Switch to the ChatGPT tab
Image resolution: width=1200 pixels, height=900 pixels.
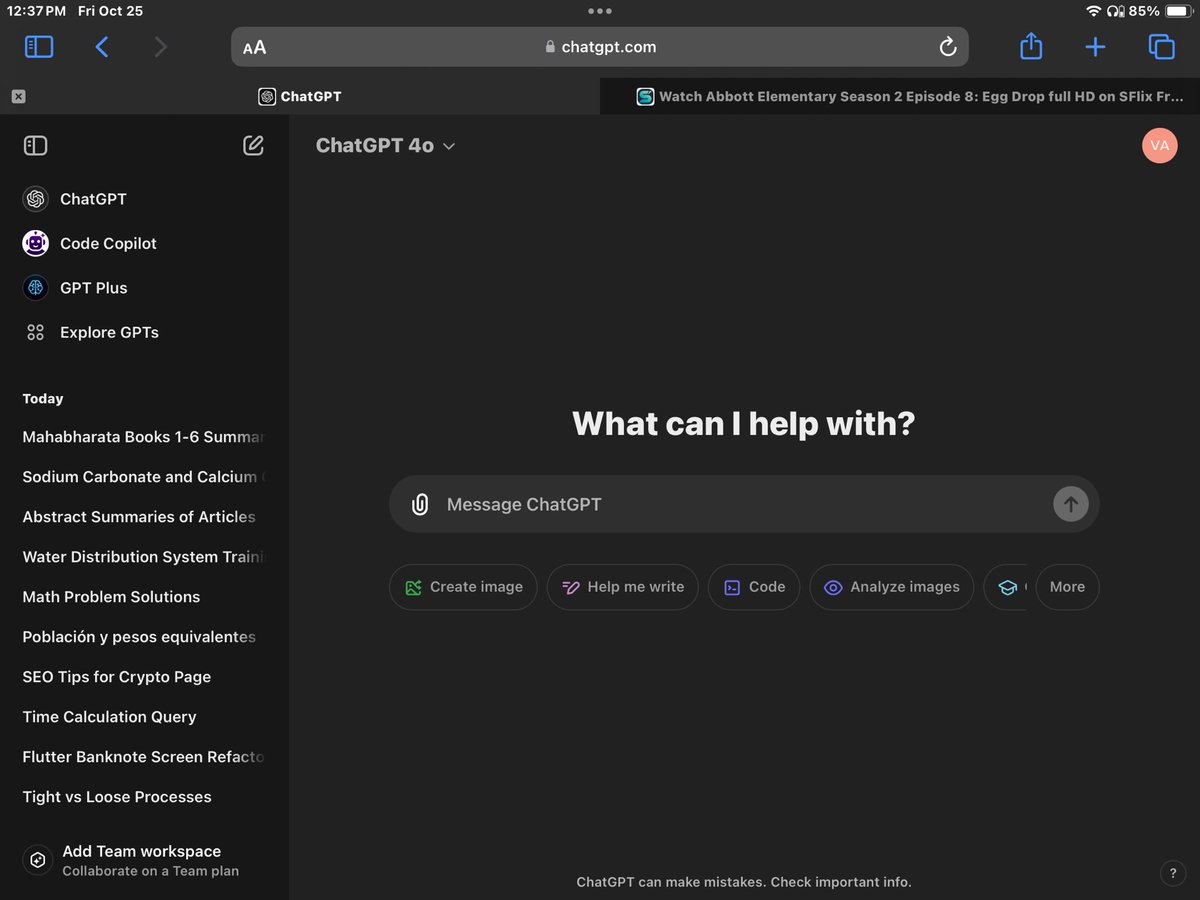tap(299, 97)
